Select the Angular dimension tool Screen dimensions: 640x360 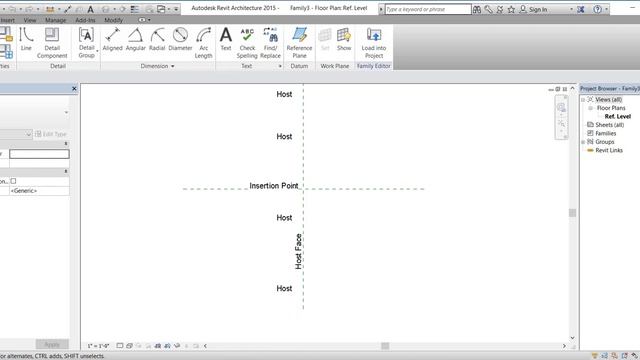point(136,40)
